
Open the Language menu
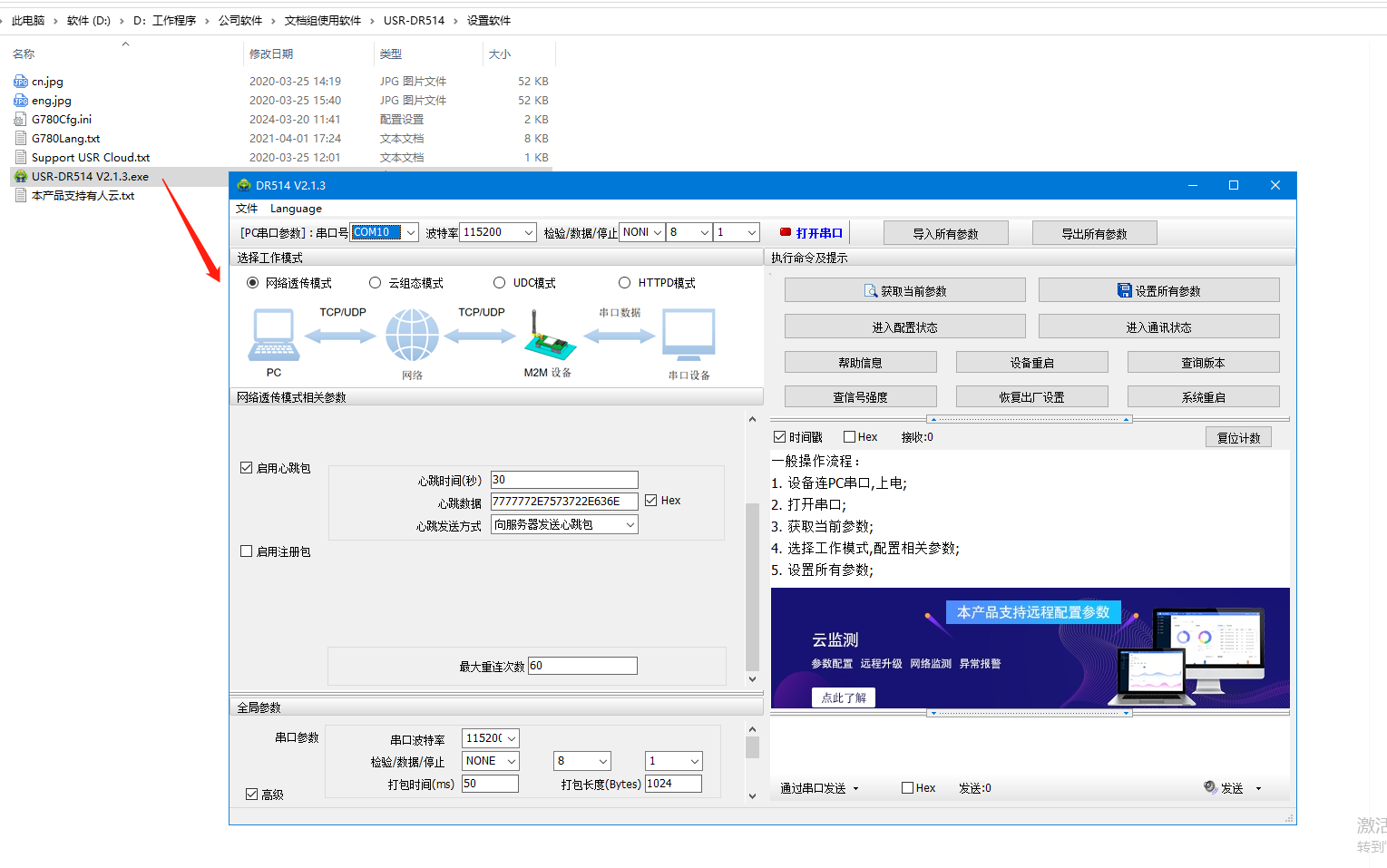tap(296, 209)
